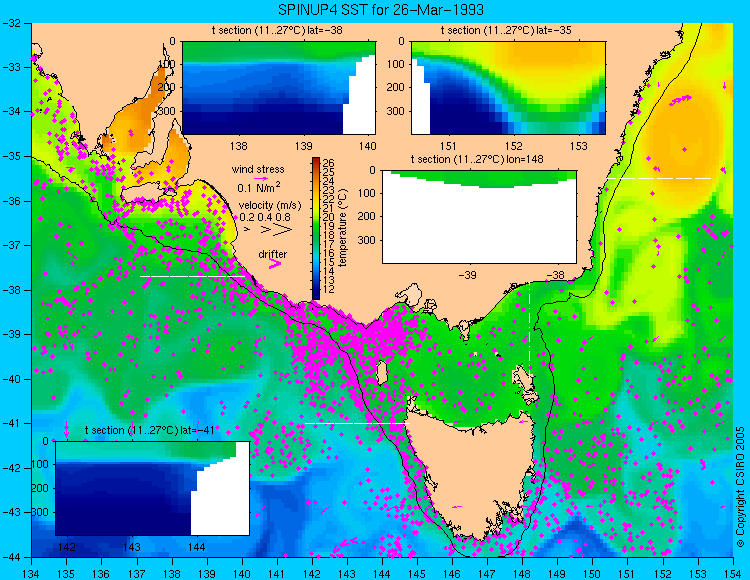The image size is (750, 580).
Task: Click the 152 tick label under the lat=-35 inset
Action: pos(514,146)
